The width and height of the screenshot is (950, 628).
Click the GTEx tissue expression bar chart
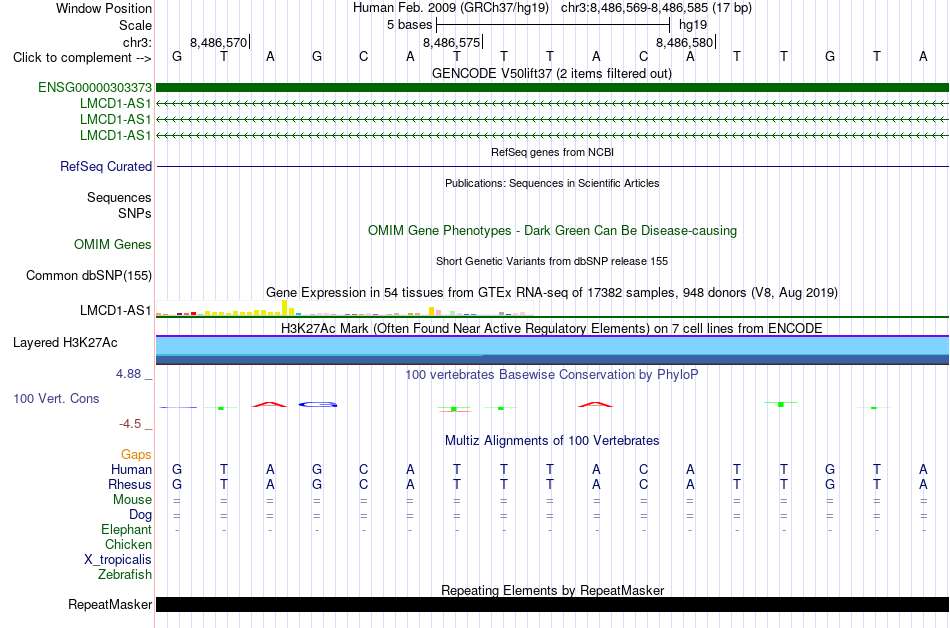pos(344,308)
